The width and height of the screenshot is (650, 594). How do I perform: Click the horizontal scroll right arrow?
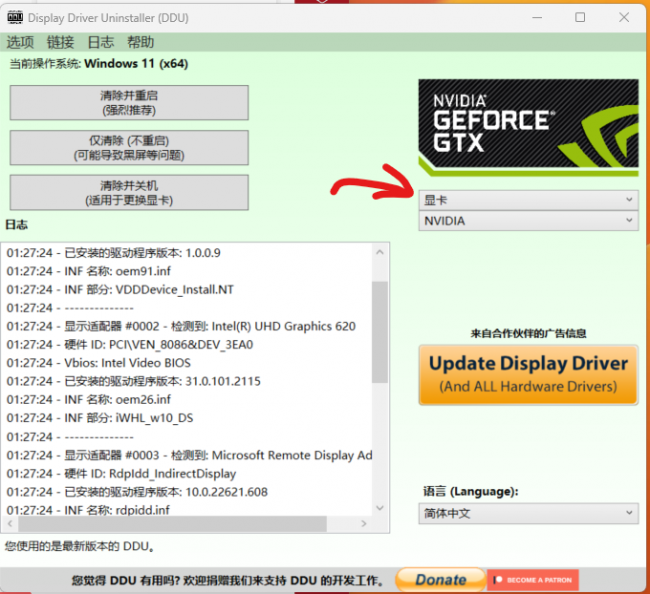(x=364, y=524)
